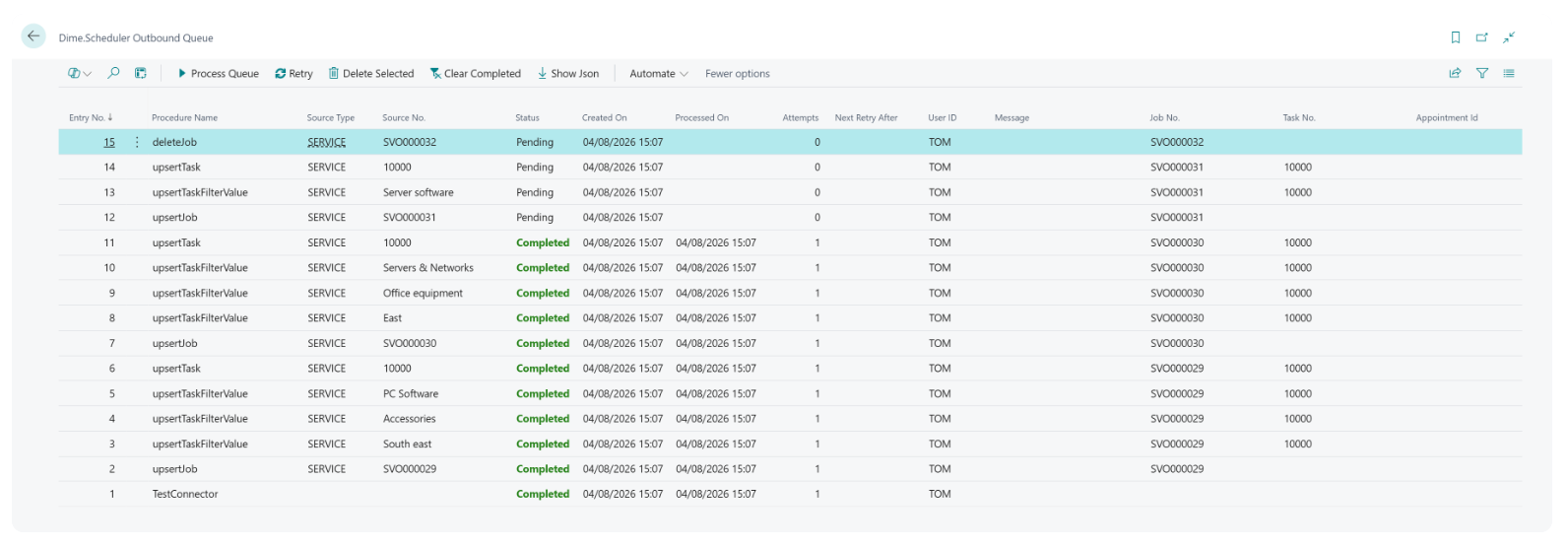The width and height of the screenshot is (1568, 548).
Task: Collapse the page with the arrows icon
Action: click(x=1509, y=37)
